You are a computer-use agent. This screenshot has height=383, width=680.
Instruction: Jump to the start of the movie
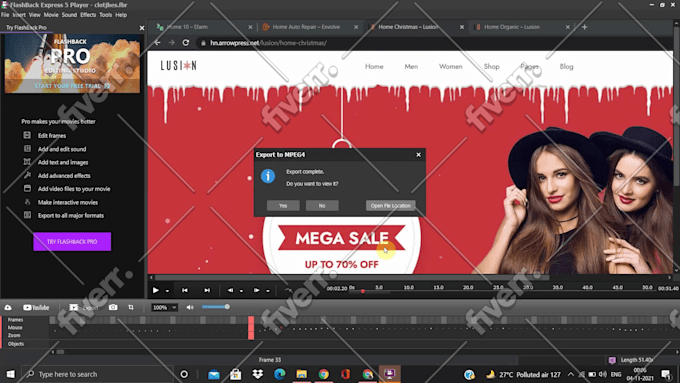[x=185, y=290]
